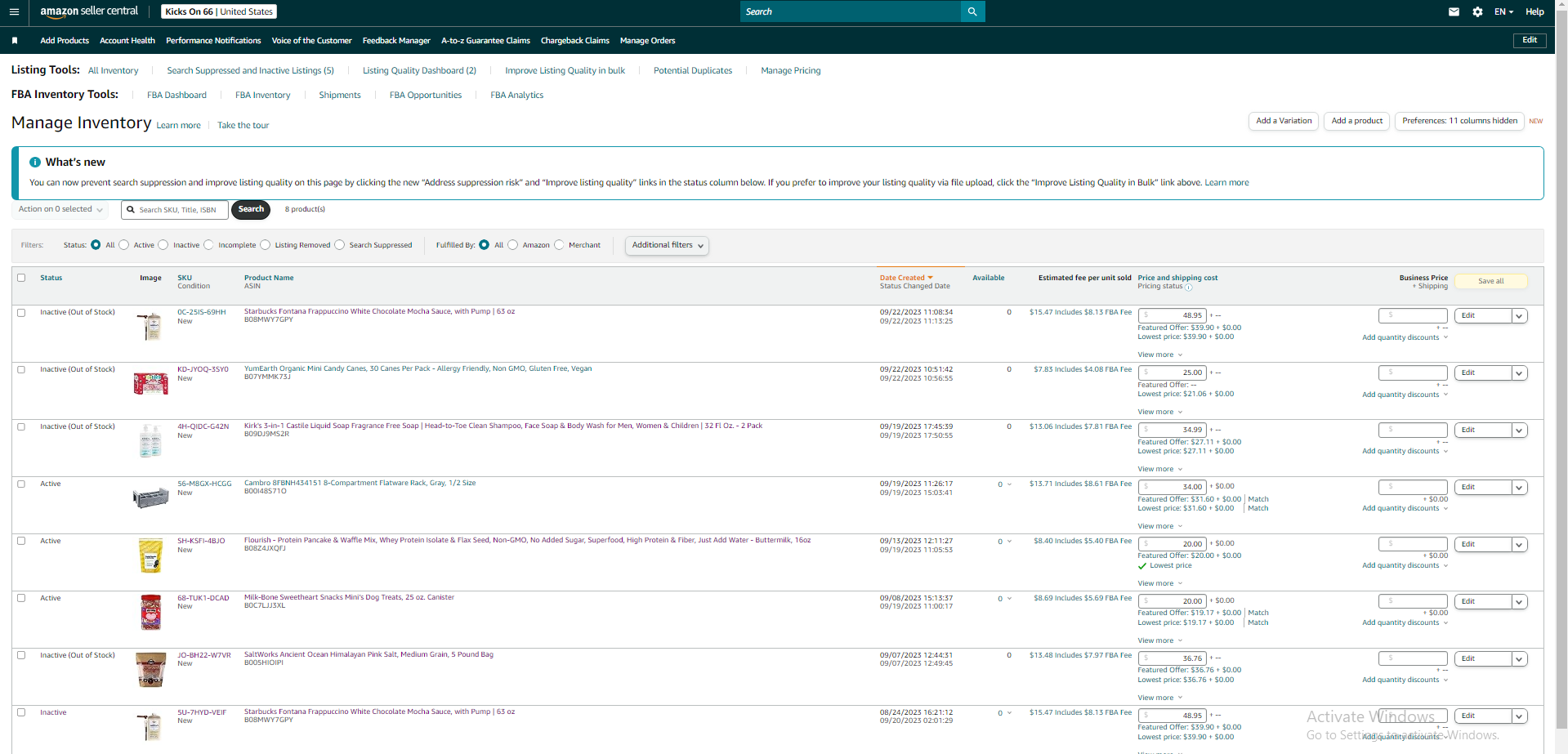1568x754 pixels.
Task: Open Account Health menu item
Action: point(127,41)
